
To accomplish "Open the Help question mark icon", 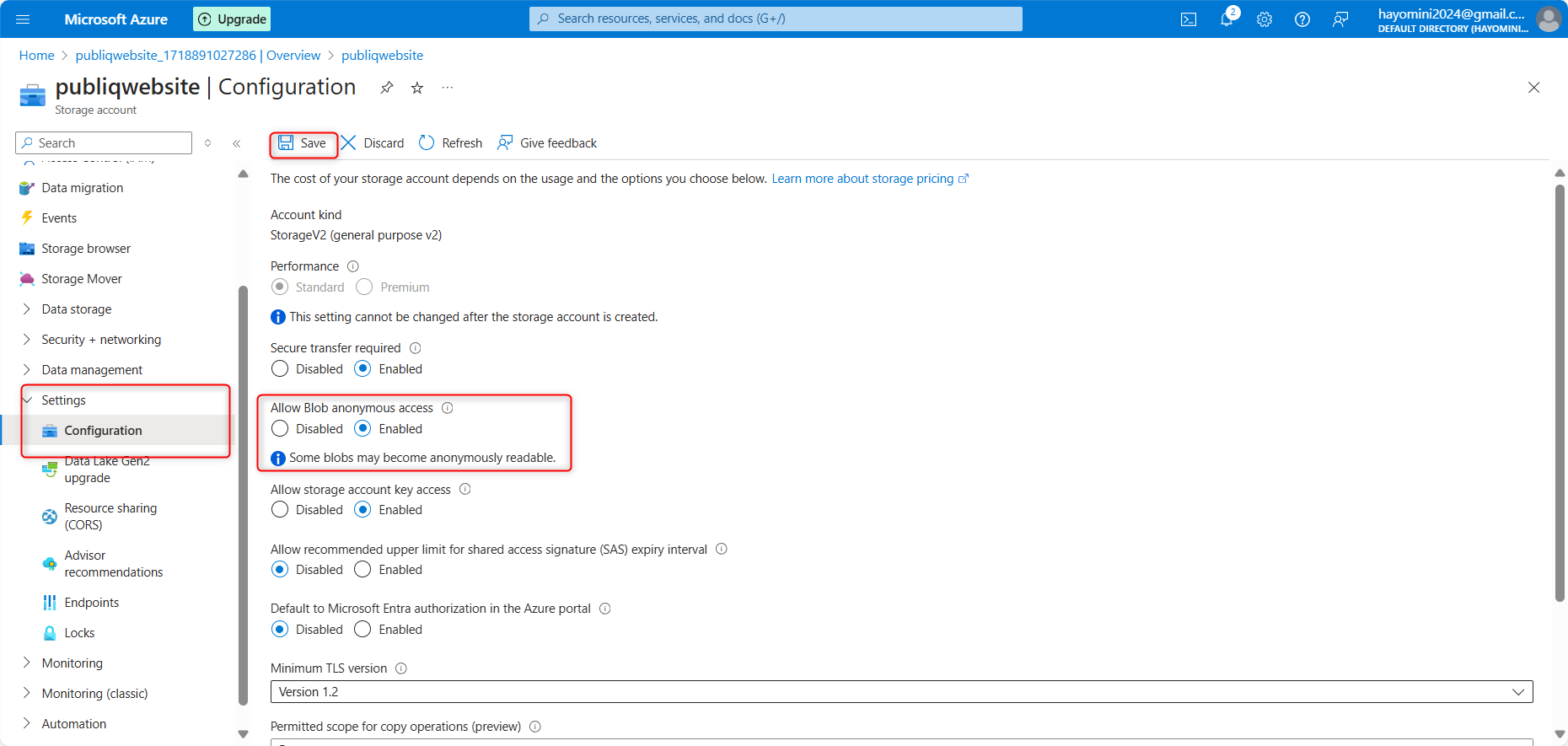I will [x=1302, y=19].
